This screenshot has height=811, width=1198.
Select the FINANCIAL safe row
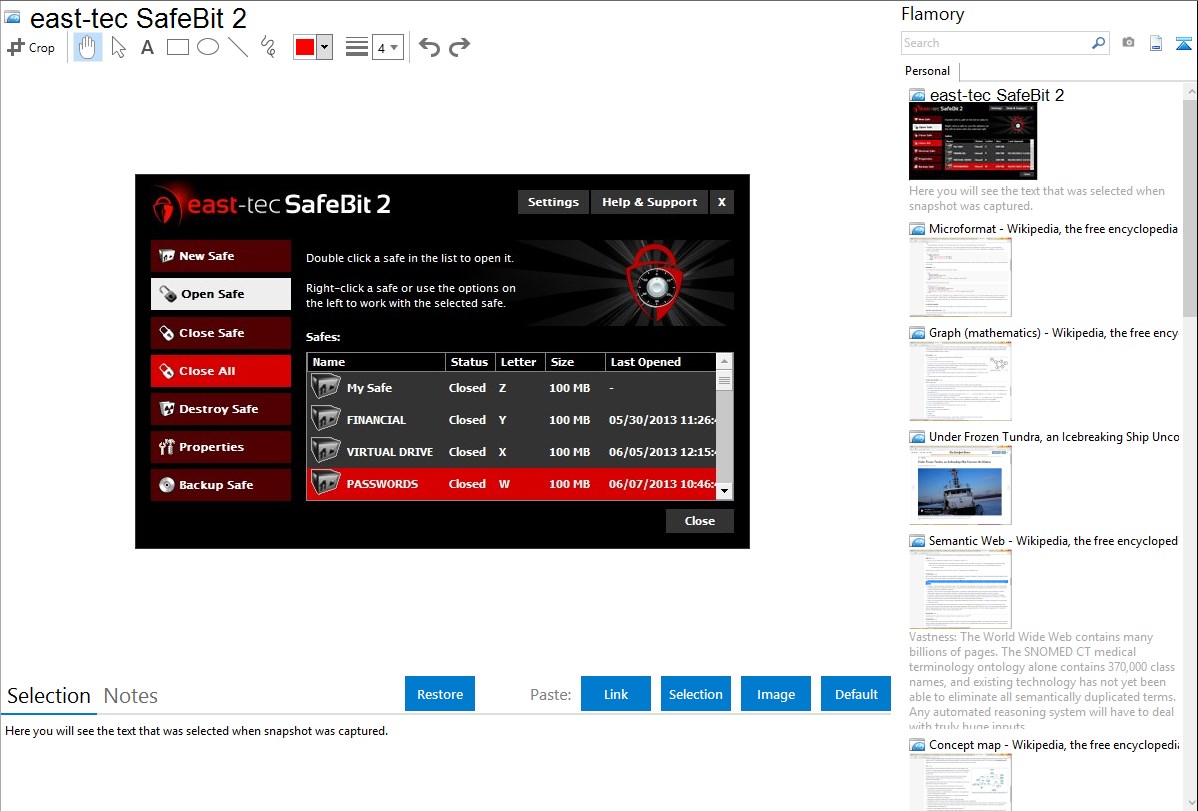click(x=512, y=420)
